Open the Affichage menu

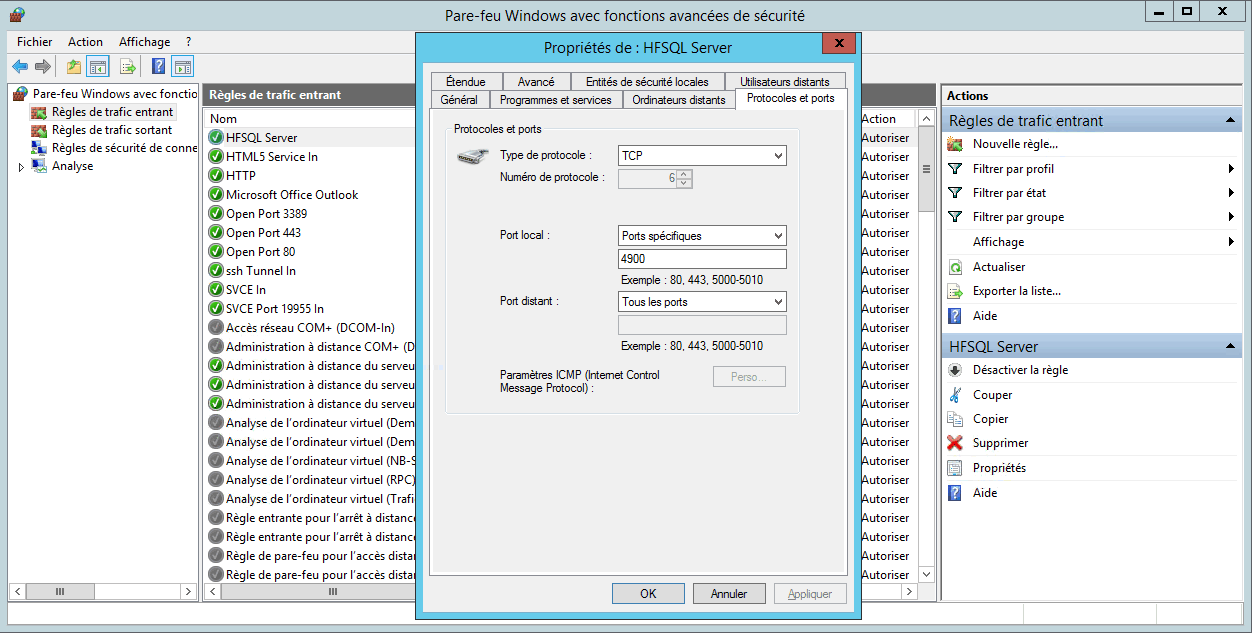(143, 41)
